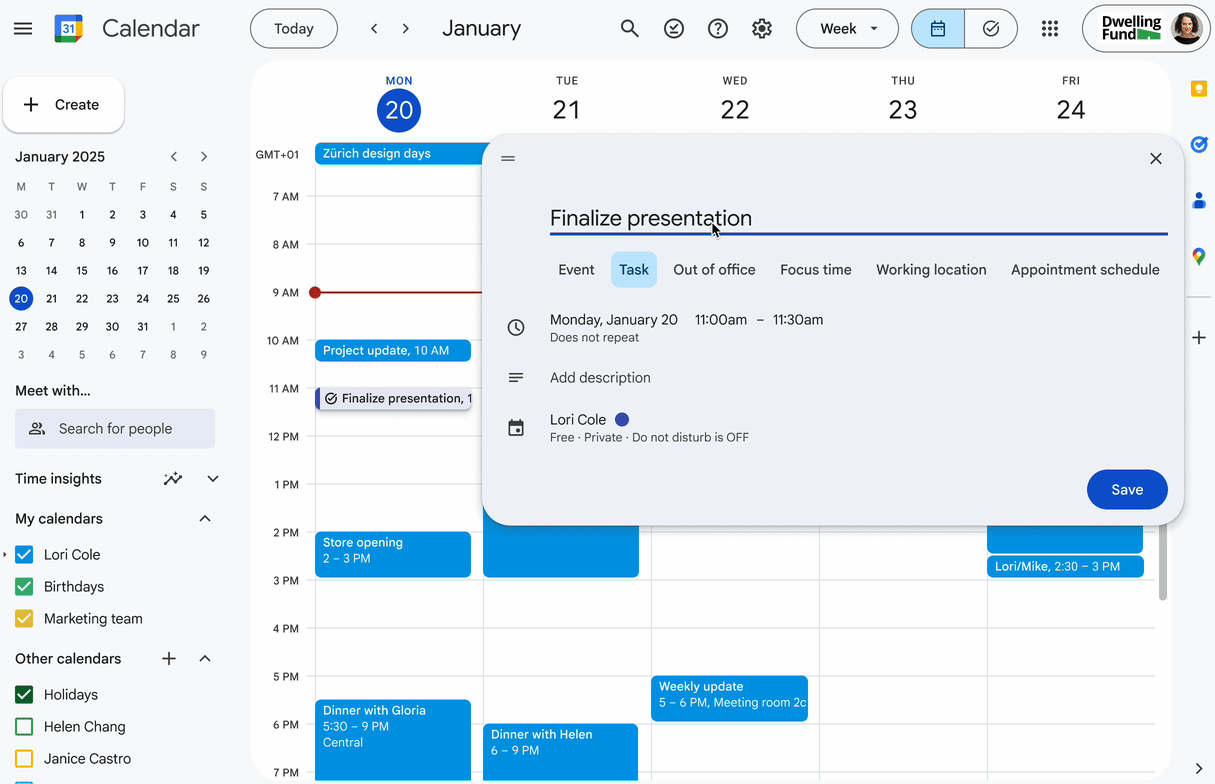Image resolution: width=1215 pixels, height=784 pixels.
Task: Click the Lori Cole blue color dot
Action: (x=622, y=420)
